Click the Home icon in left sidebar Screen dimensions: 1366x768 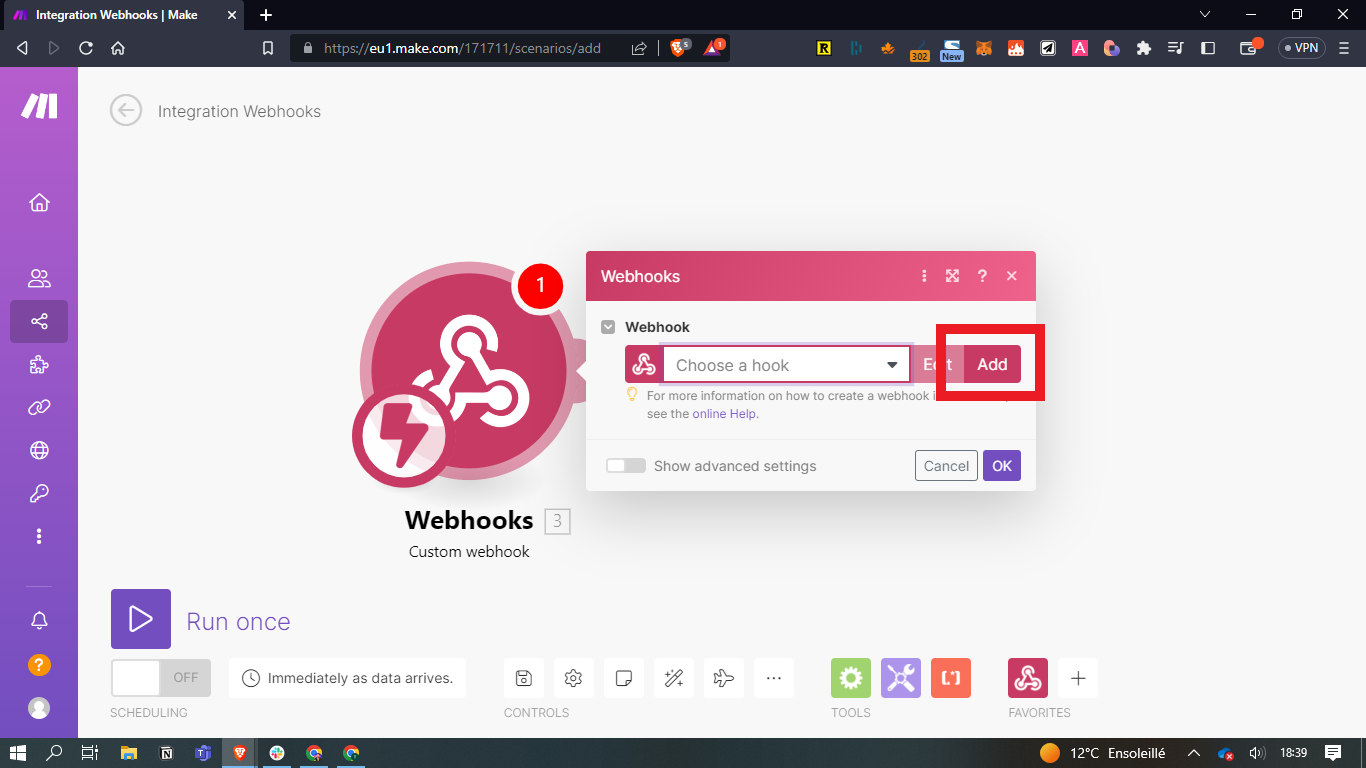pyautogui.click(x=39, y=203)
